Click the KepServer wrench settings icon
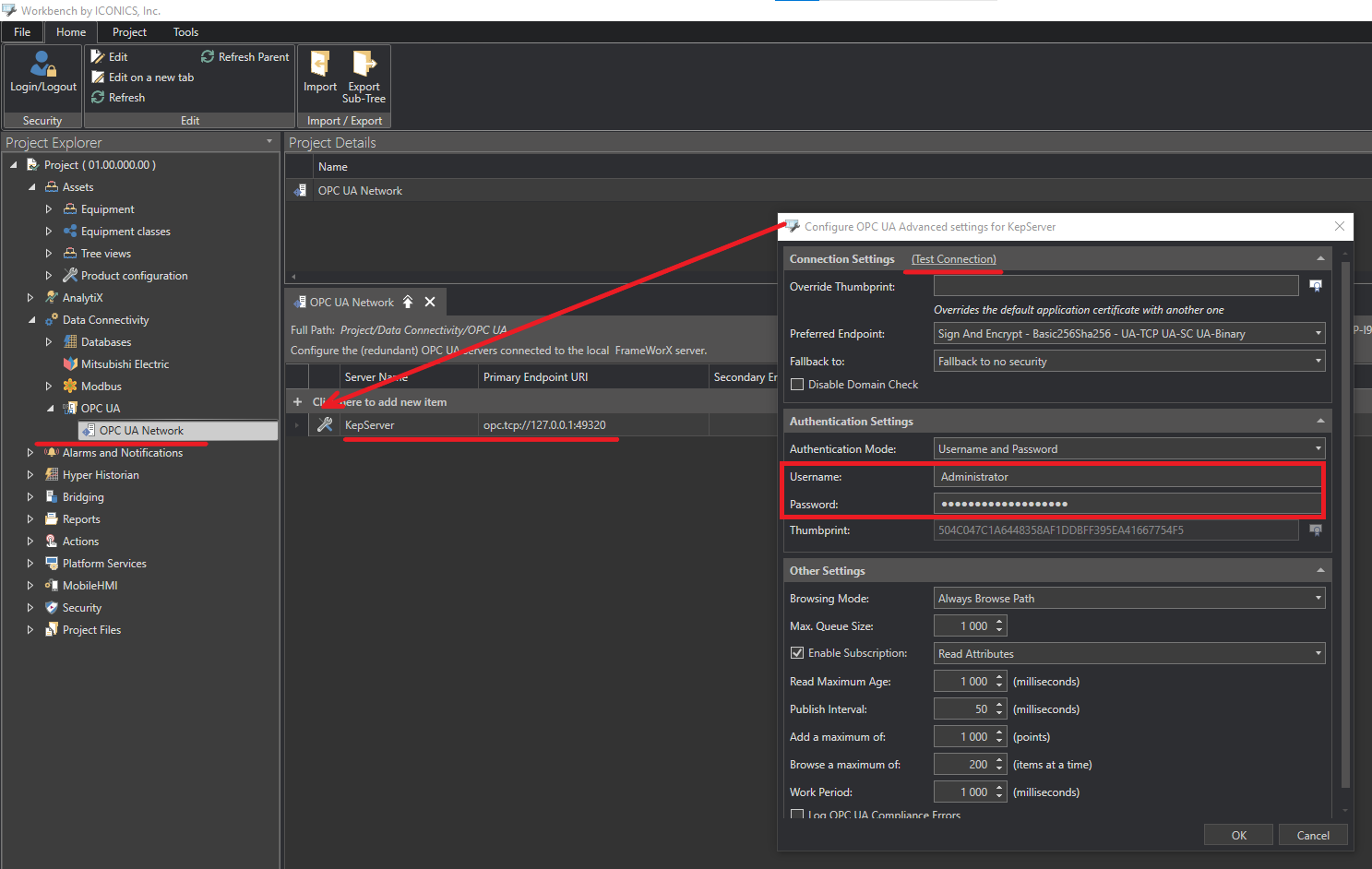 [x=325, y=425]
